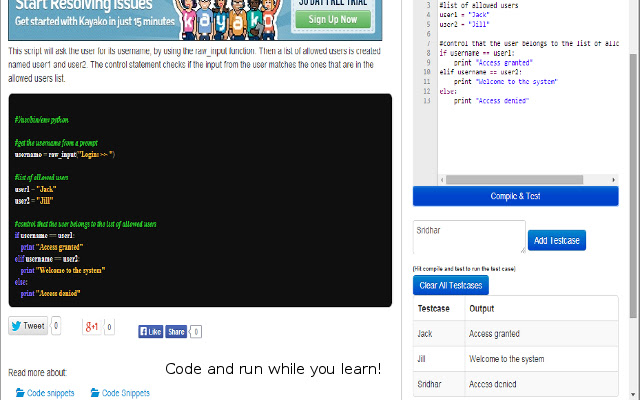Click the testcase textarea resize handle

click(523, 250)
